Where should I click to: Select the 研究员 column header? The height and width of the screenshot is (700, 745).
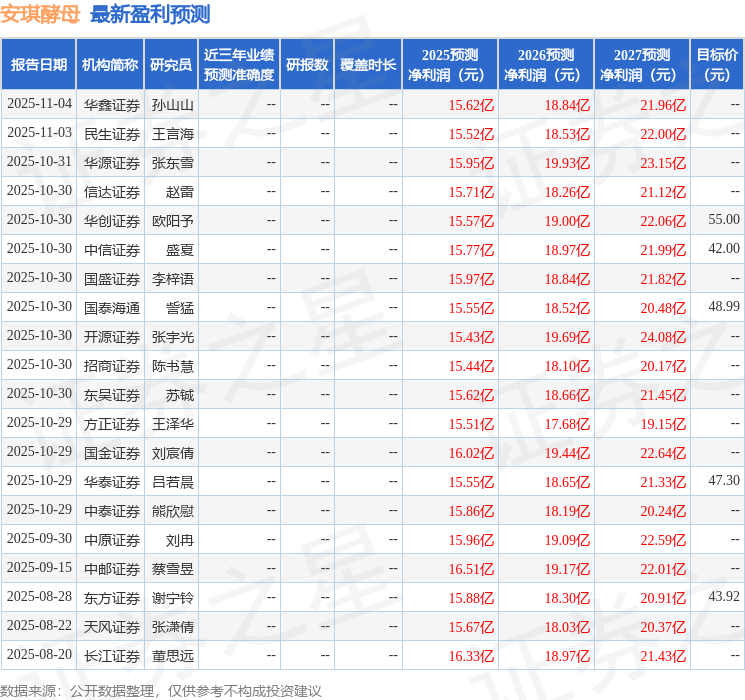[171, 65]
